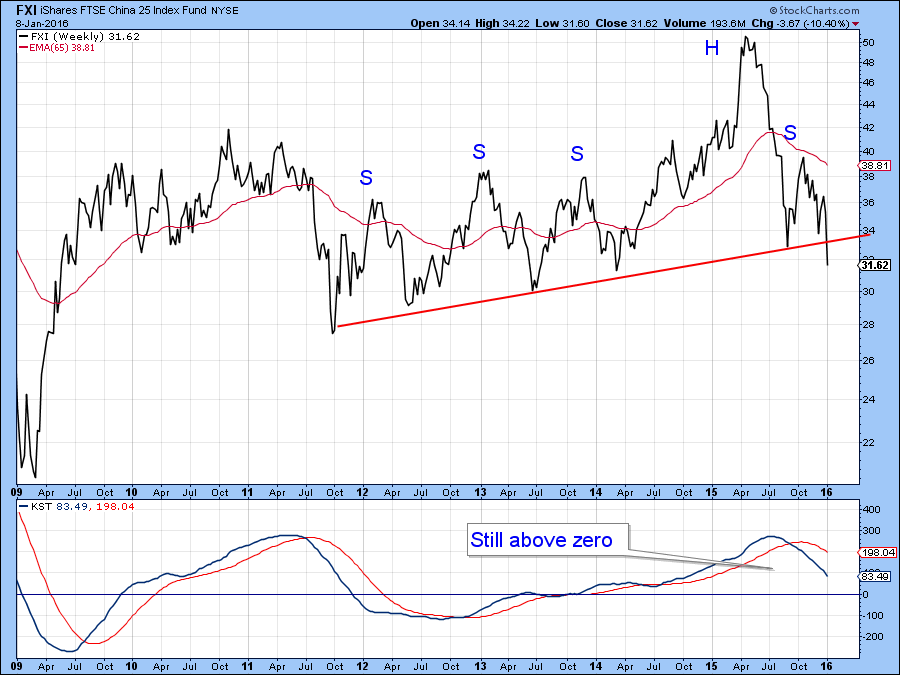Click the 0 label on KST axis

click(866, 595)
